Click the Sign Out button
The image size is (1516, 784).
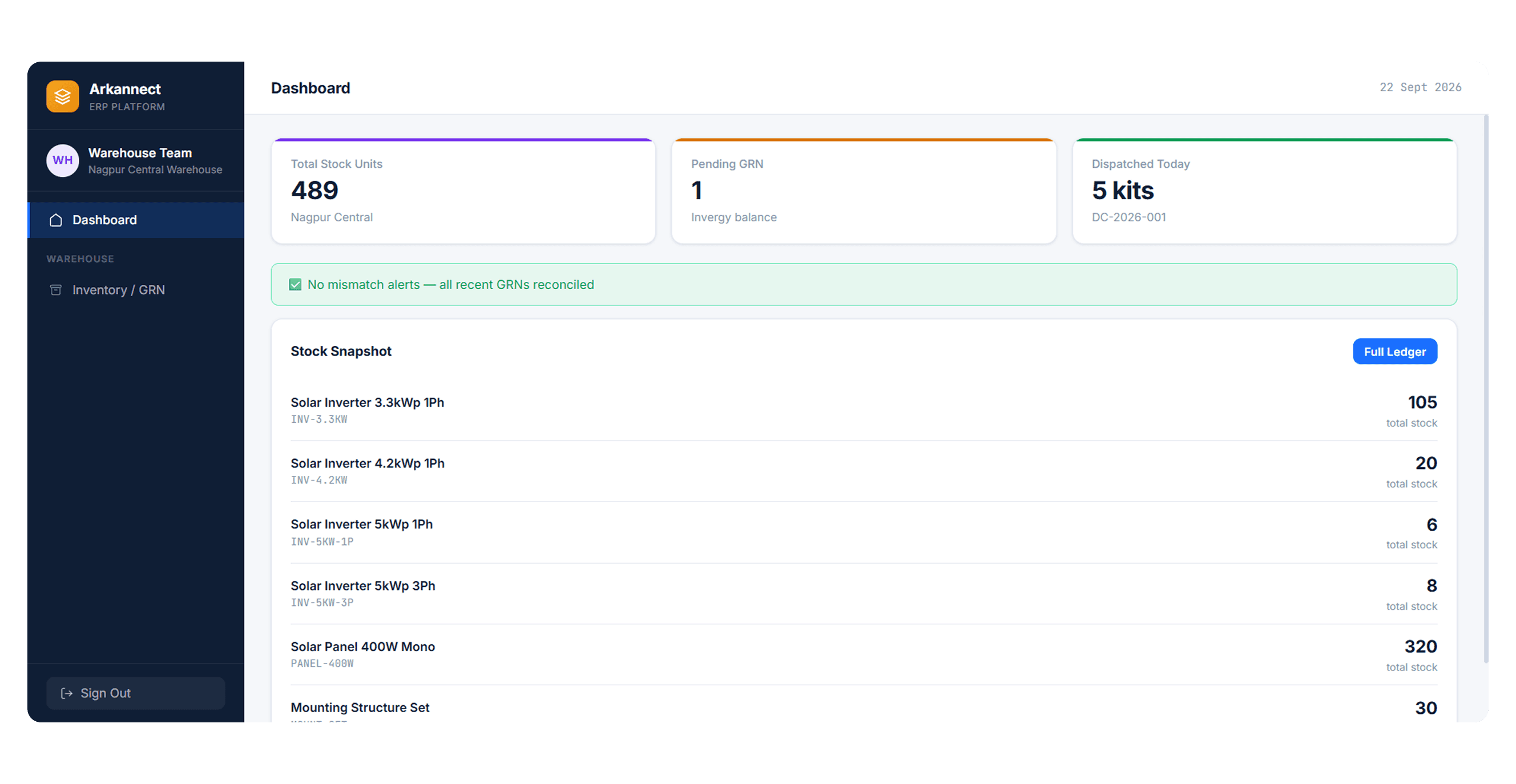[136, 693]
